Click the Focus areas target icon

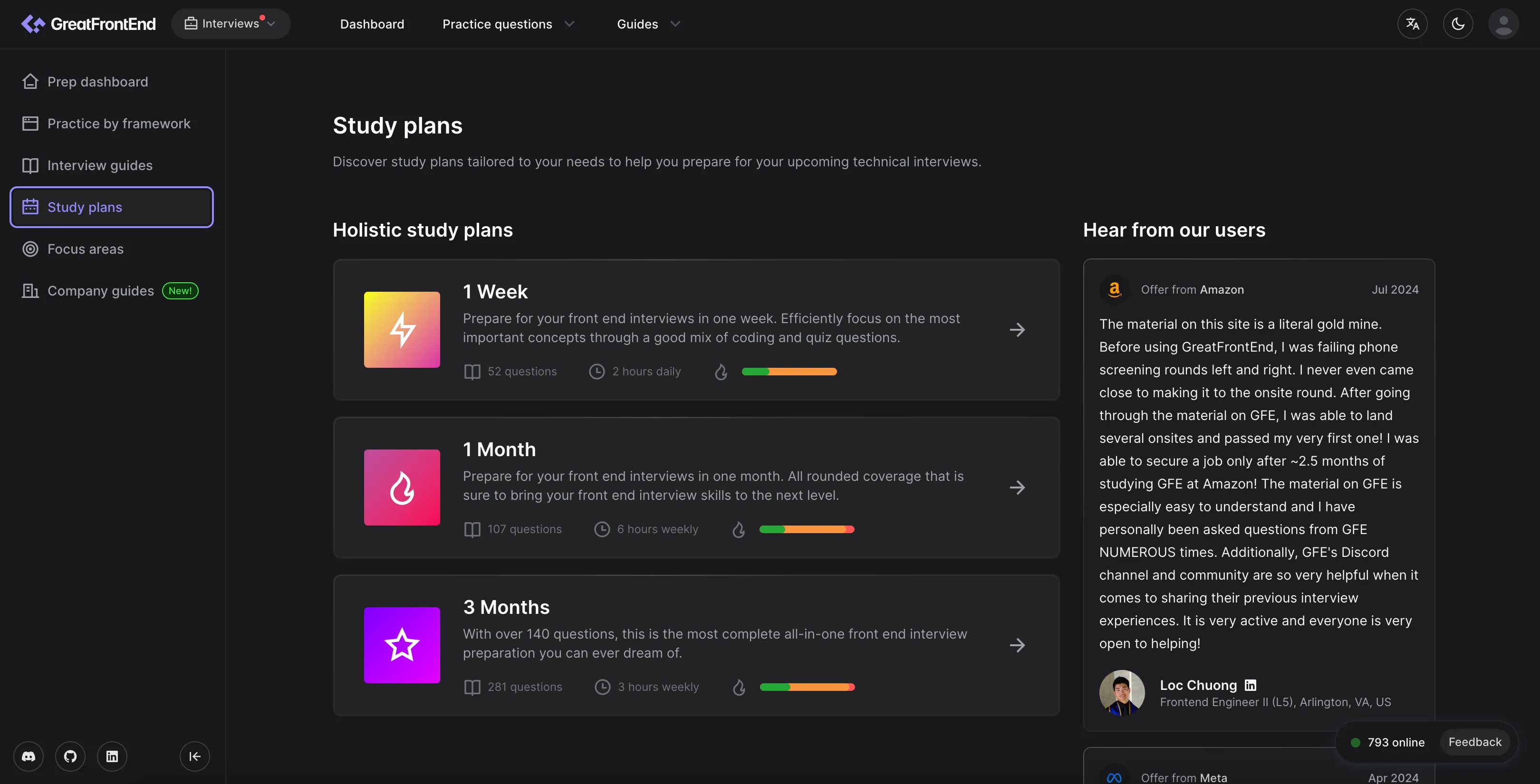[x=30, y=249]
